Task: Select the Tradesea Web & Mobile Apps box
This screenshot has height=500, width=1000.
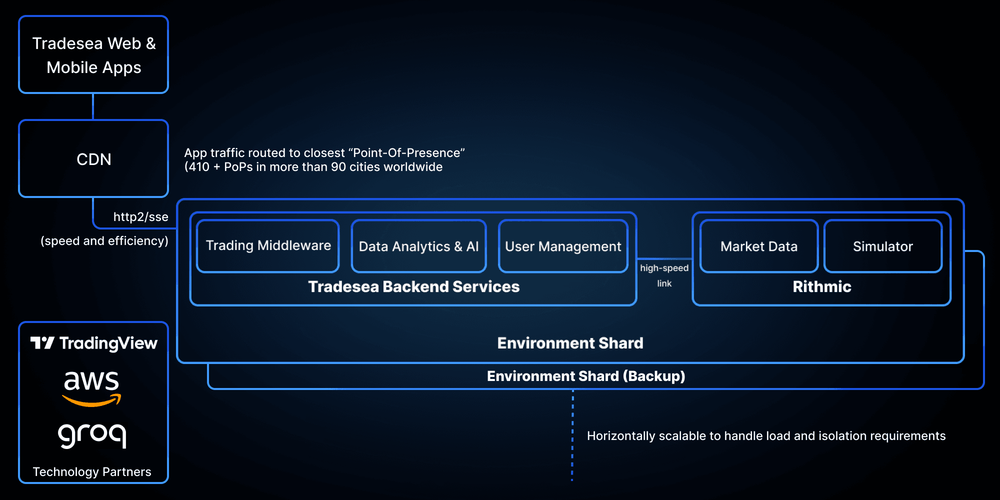Action: coord(93,56)
